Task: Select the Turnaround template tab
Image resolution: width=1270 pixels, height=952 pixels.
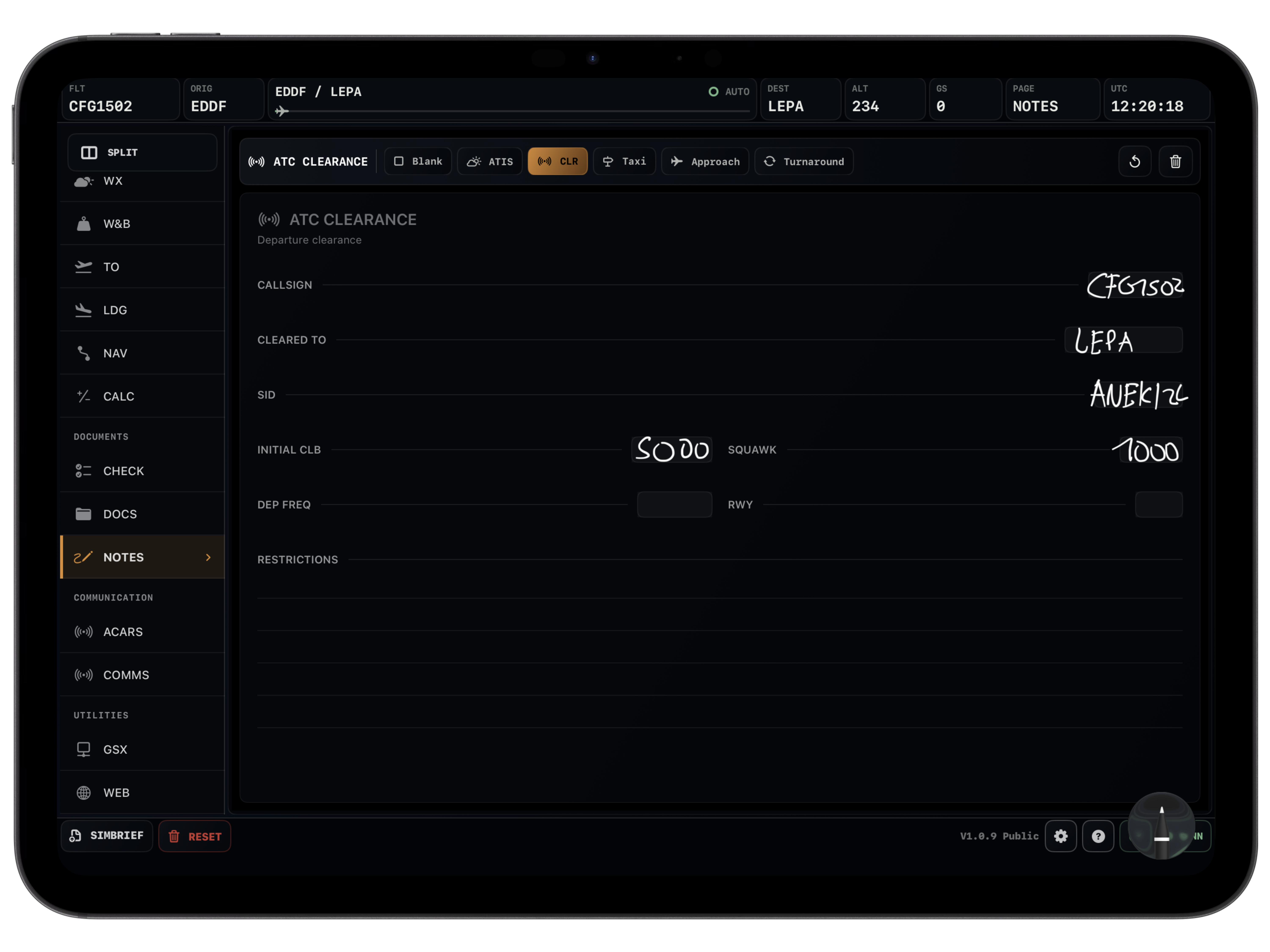Action: coord(804,161)
